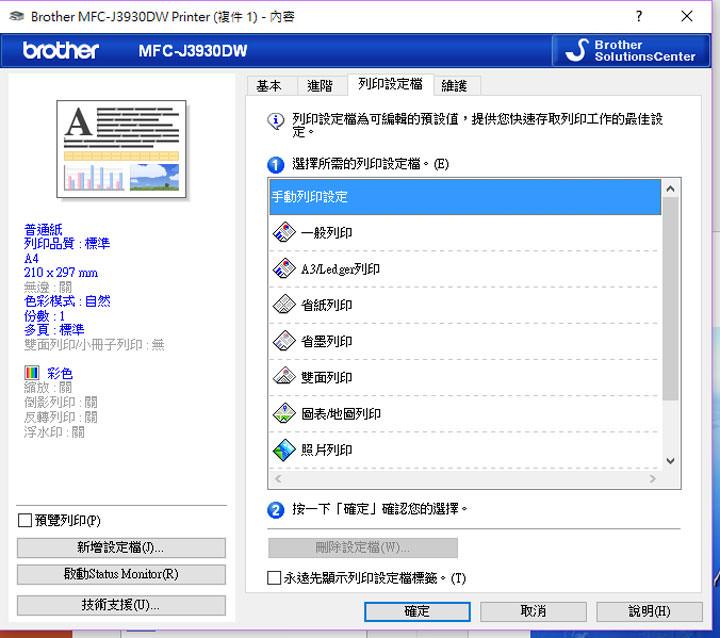Switch to the 進階 tab
Screen dimensions: 720x638
click(x=320, y=86)
